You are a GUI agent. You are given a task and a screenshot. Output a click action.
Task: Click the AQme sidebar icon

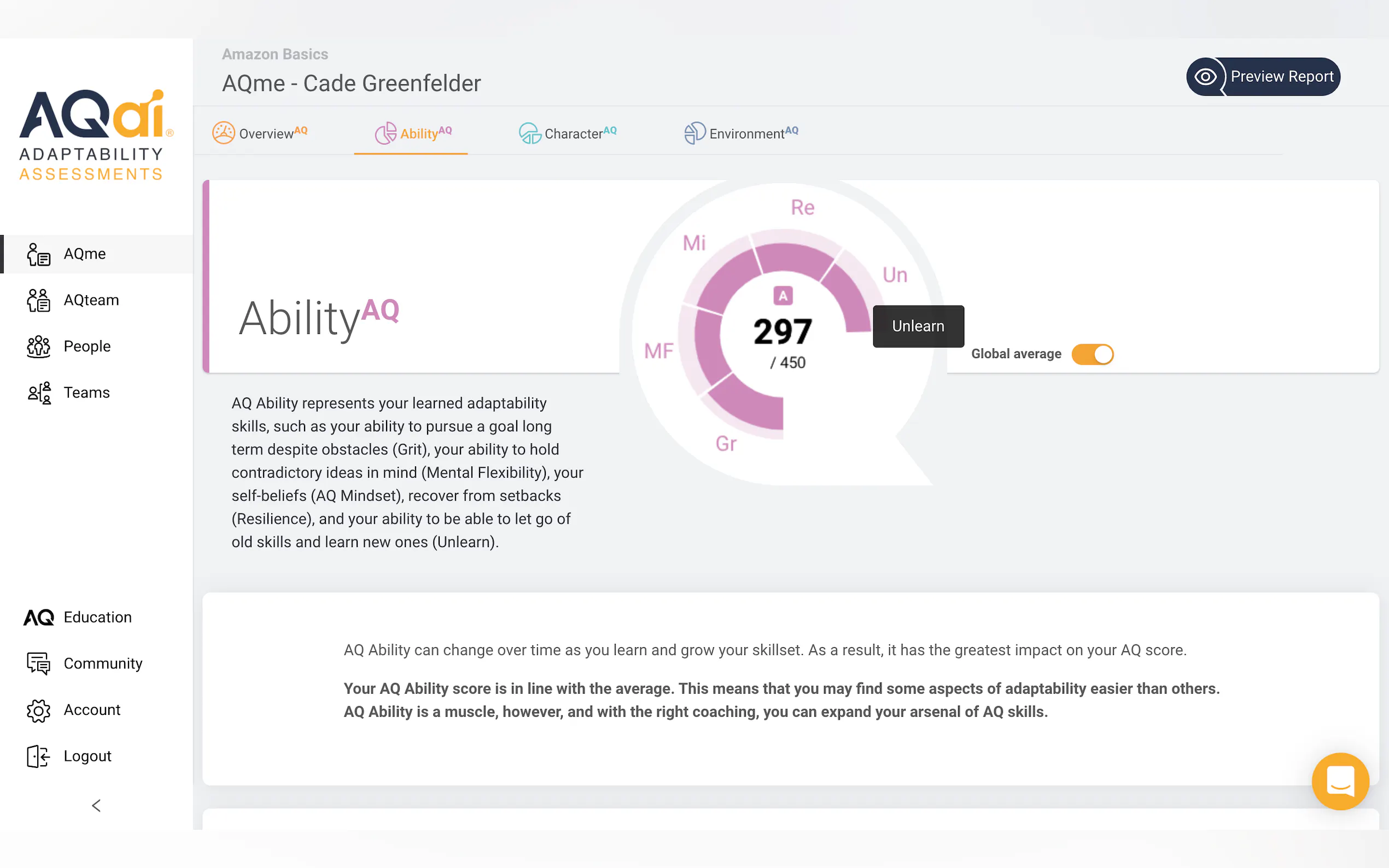tap(38, 254)
